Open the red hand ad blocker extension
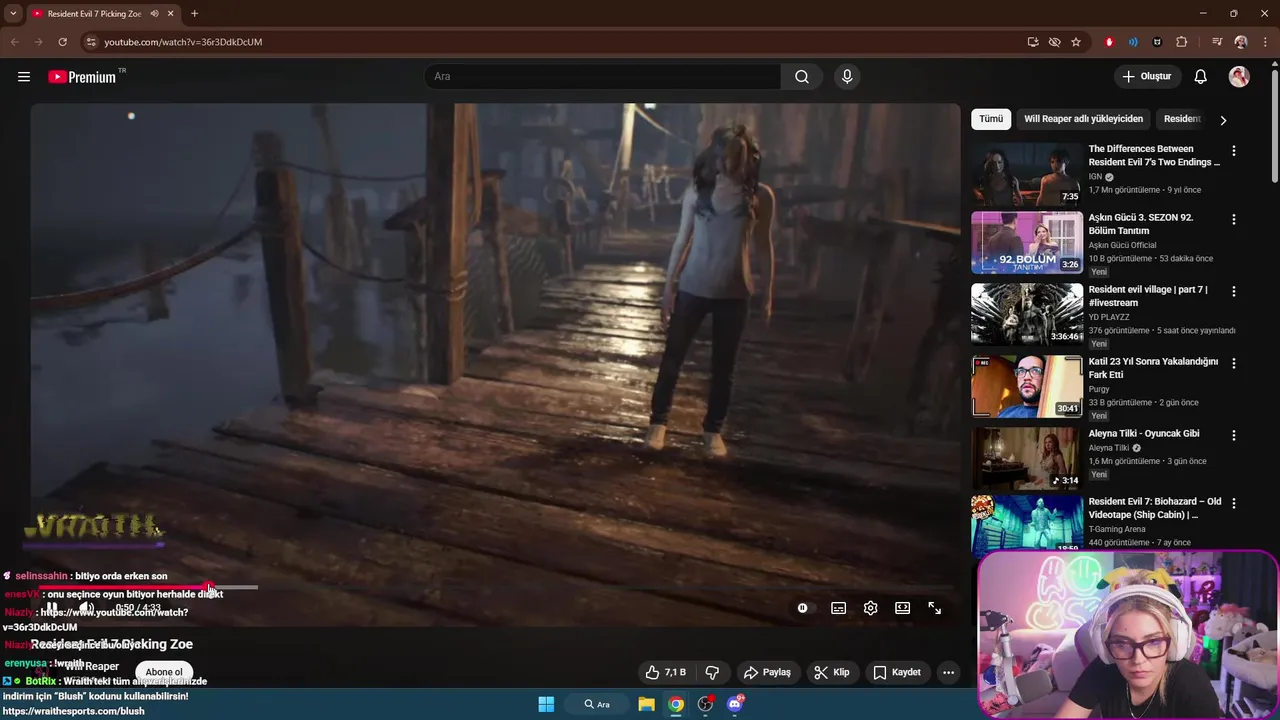1280x720 pixels. tap(1109, 42)
